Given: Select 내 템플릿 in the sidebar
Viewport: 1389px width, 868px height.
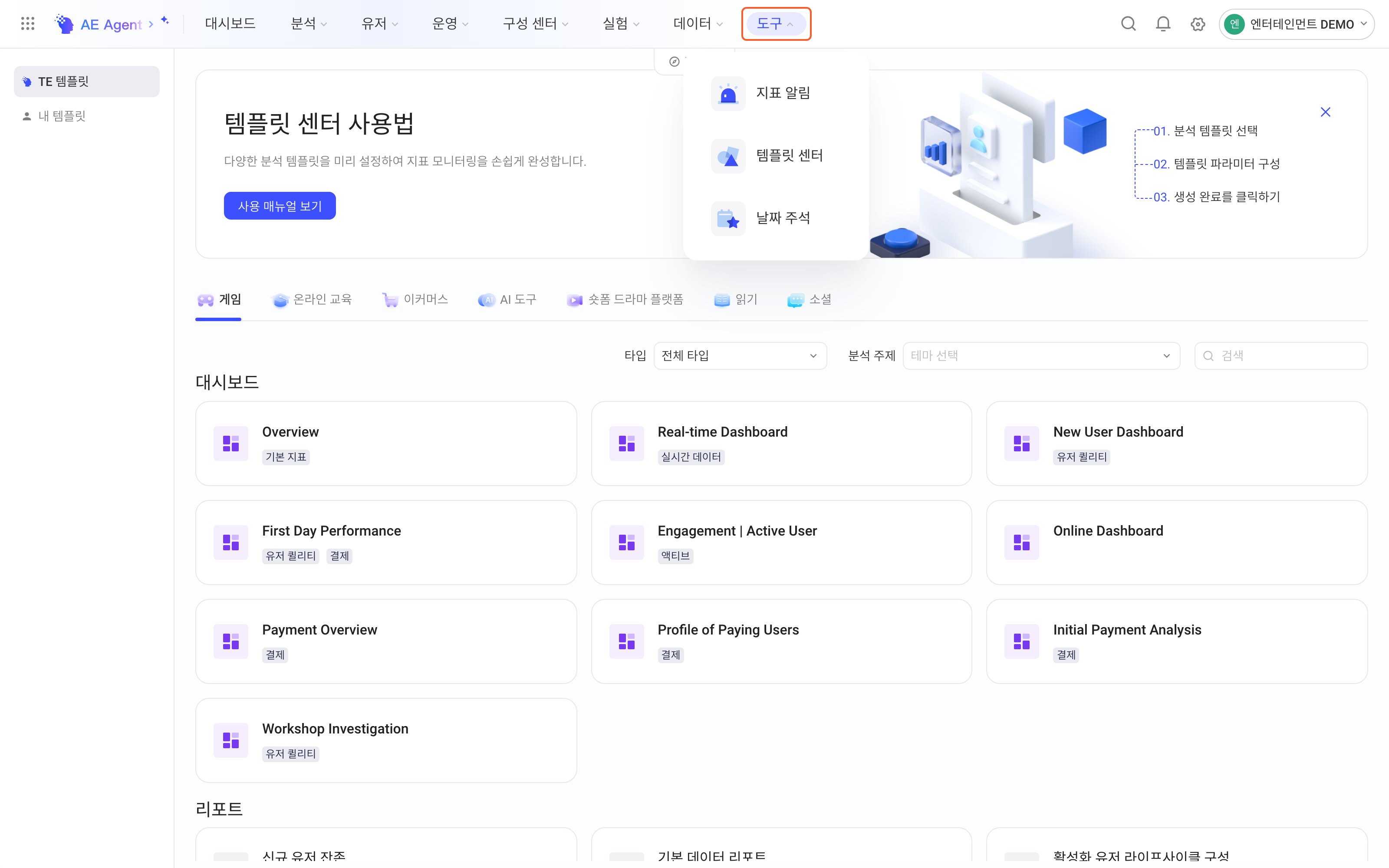Looking at the screenshot, I should tap(87, 116).
